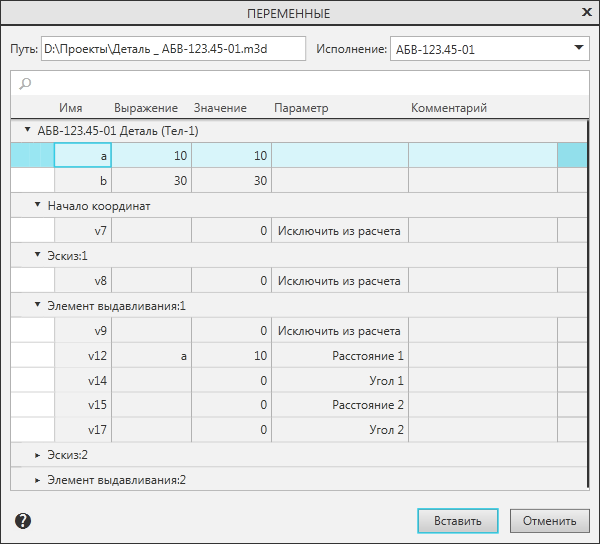Open the Исполнение dropdown list
Image resolution: width=600 pixels, height=544 pixels.
click(x=578, y=48)
